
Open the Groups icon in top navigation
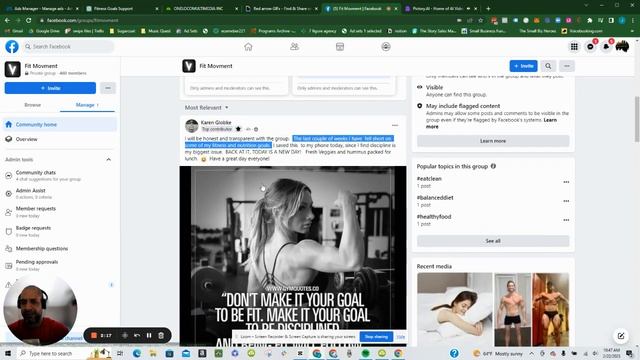coord(386,47)
